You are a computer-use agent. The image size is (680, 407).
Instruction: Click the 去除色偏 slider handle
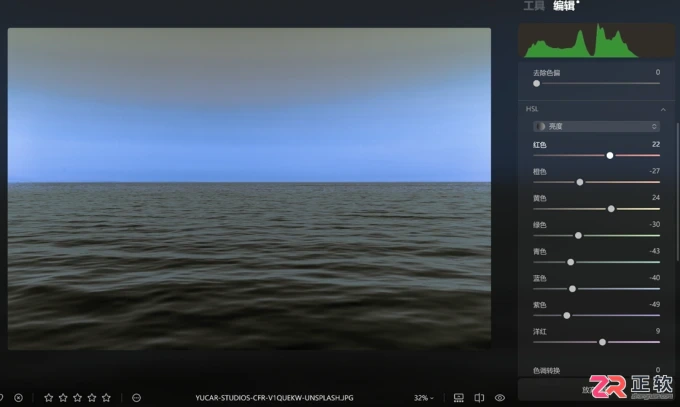coord(536,83)
